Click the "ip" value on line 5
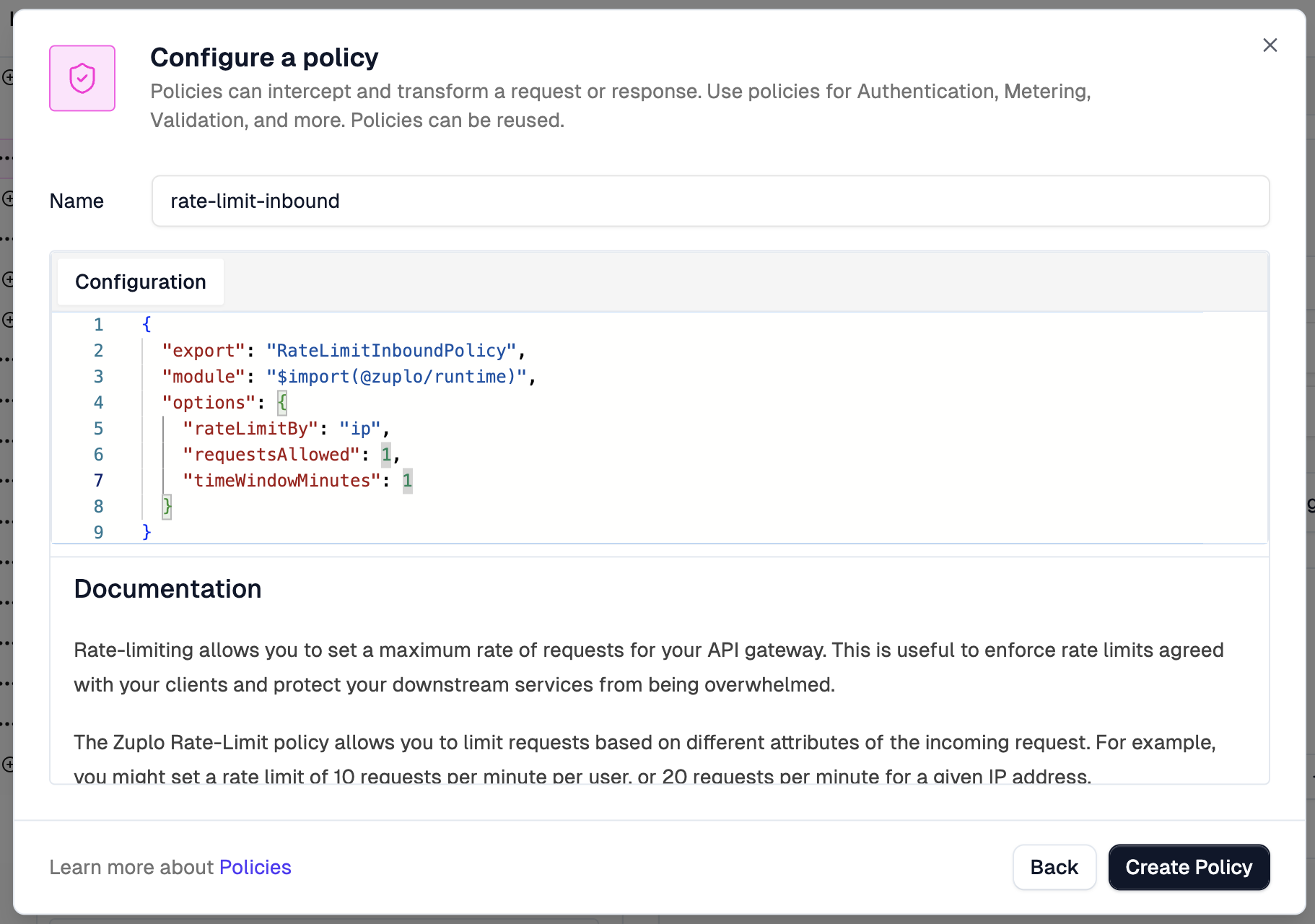The image size is (1315, 924). click(x=359, y=429)
